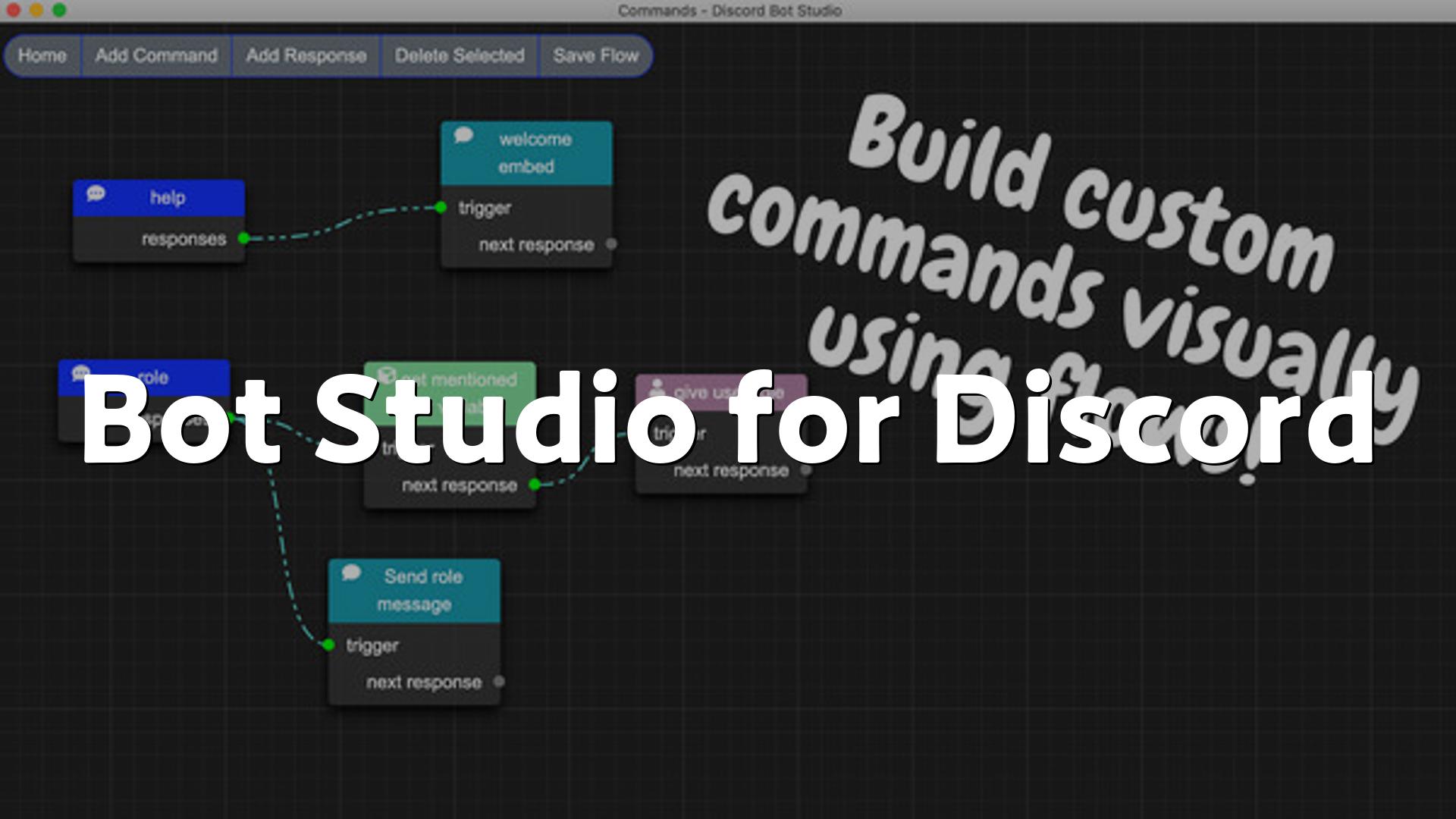Save the flow with Save Flow
The height and width of the screenshot is (819, 1456).
[595, 55]
